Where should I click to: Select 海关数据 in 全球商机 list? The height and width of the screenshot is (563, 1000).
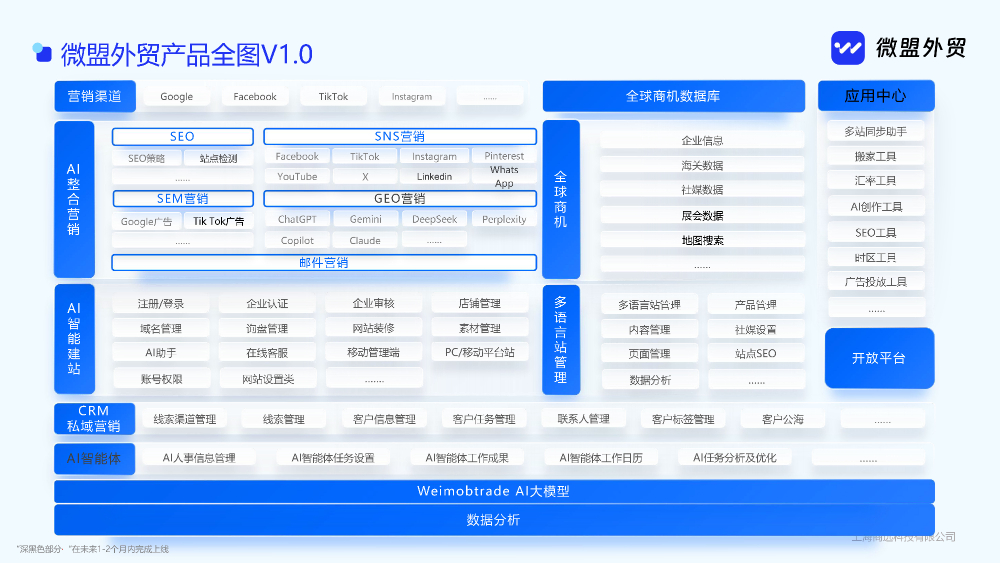tap(702, 165)
